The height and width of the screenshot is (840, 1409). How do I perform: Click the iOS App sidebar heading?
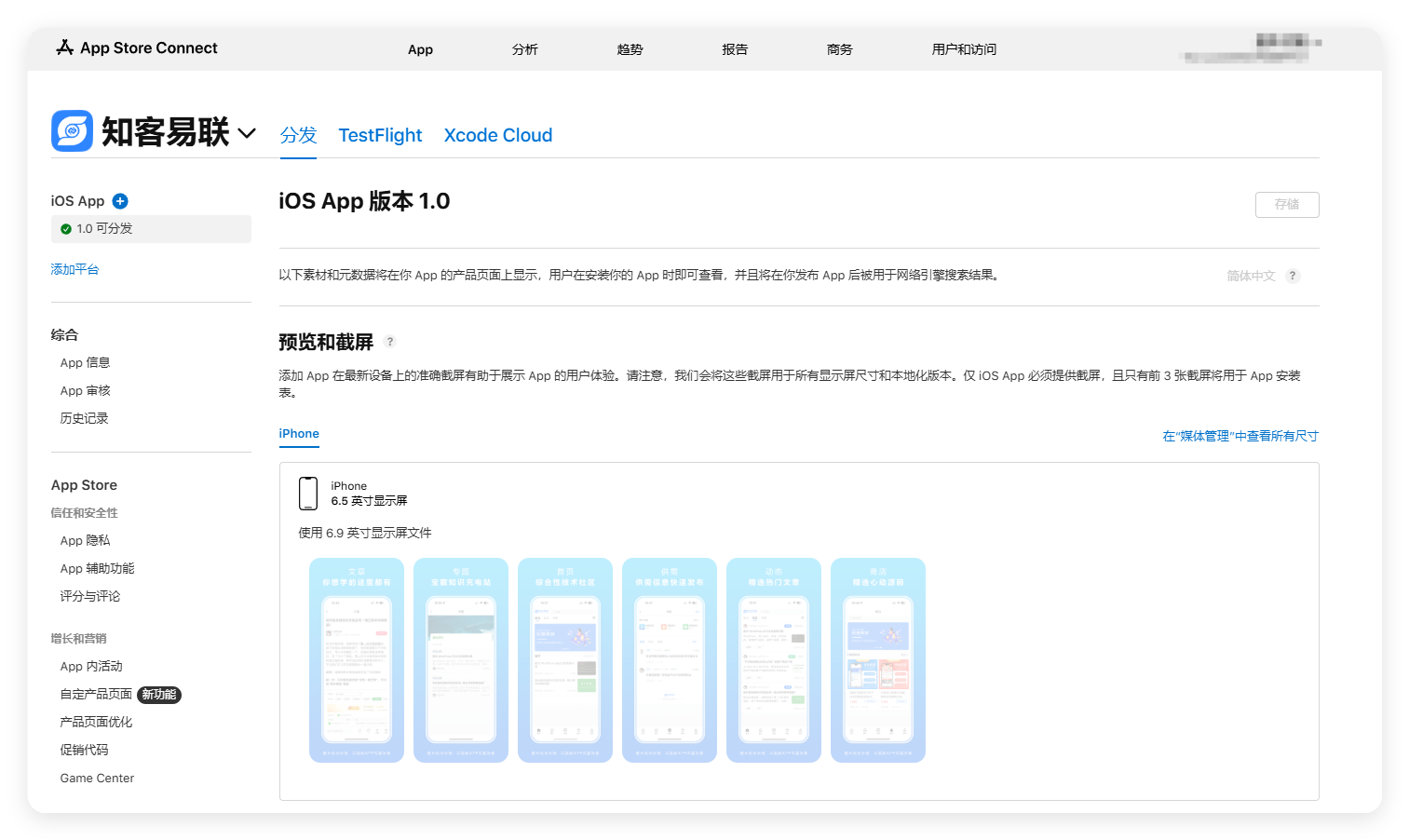point(78,201)
